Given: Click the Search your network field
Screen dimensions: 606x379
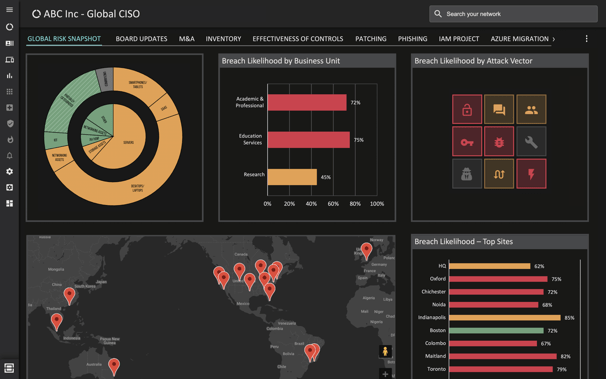Looking at the screenshot, I should [513, 14].
